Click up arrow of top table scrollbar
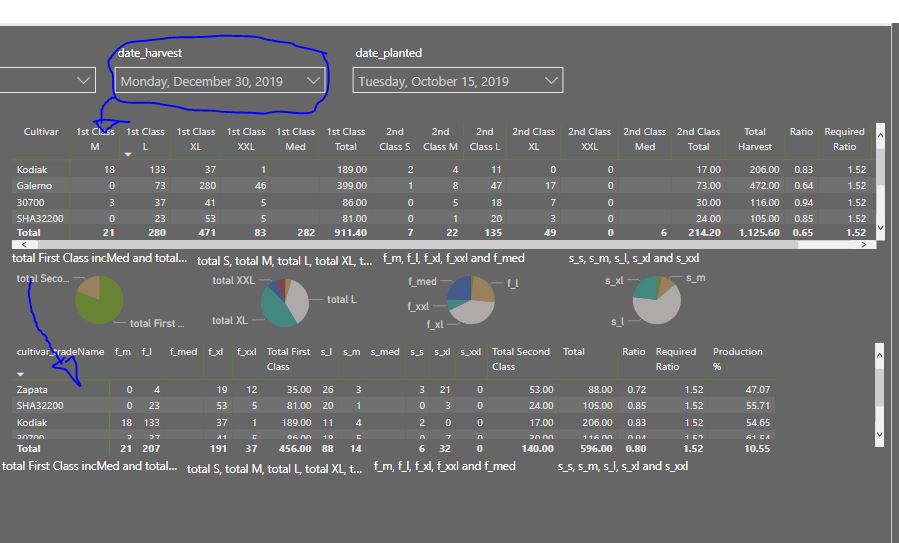Image resolution: width=899 pixels, height=543 pixels. click(x=880, y=135)
